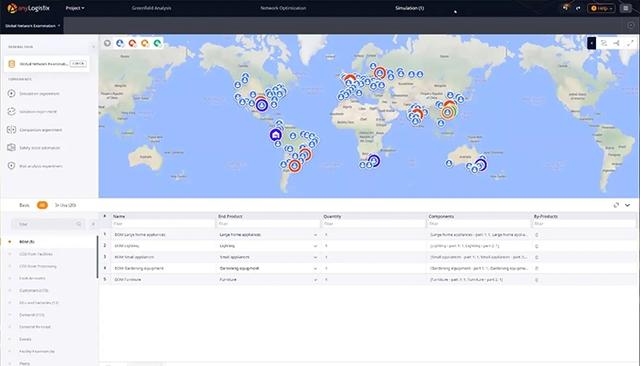The image size is (640, 366).
Task: Click the Components column header
Action: 441,216
